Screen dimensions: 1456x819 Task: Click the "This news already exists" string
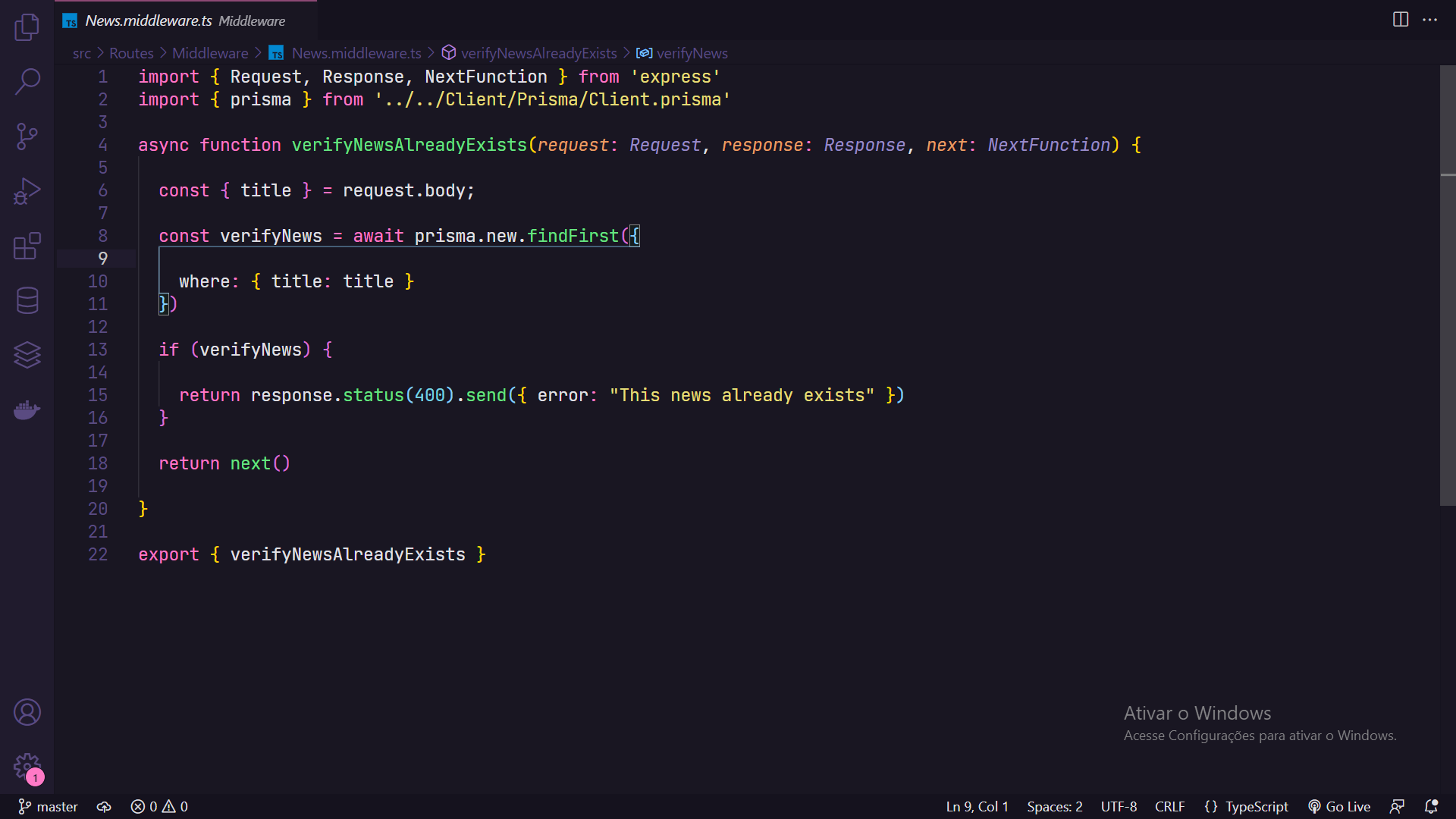click(742, 395)
